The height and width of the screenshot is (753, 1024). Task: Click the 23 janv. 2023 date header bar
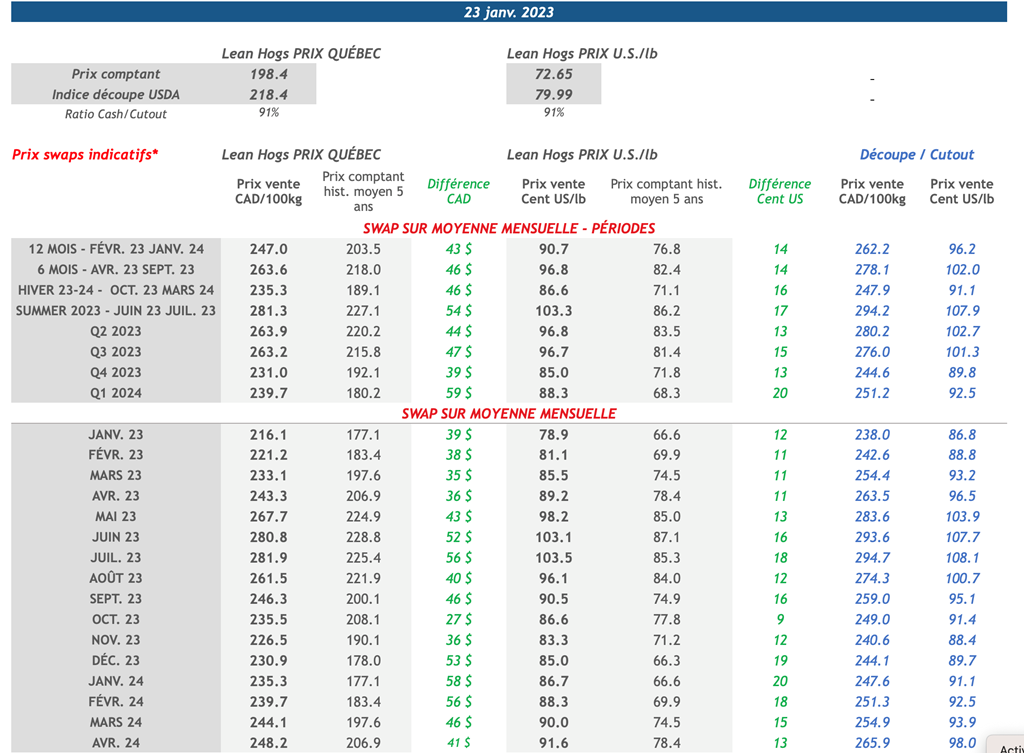[509, 12]
